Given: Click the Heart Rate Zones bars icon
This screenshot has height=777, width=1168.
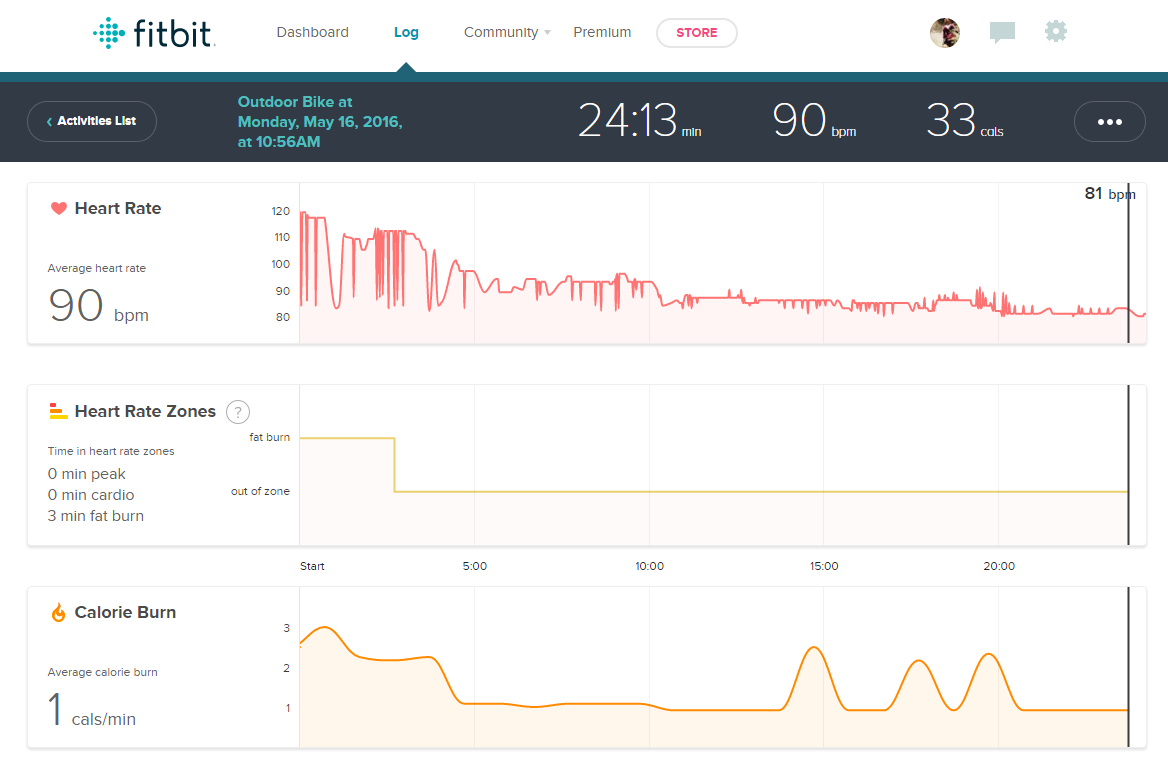Looking at the screenshot, I should point(58,411).
